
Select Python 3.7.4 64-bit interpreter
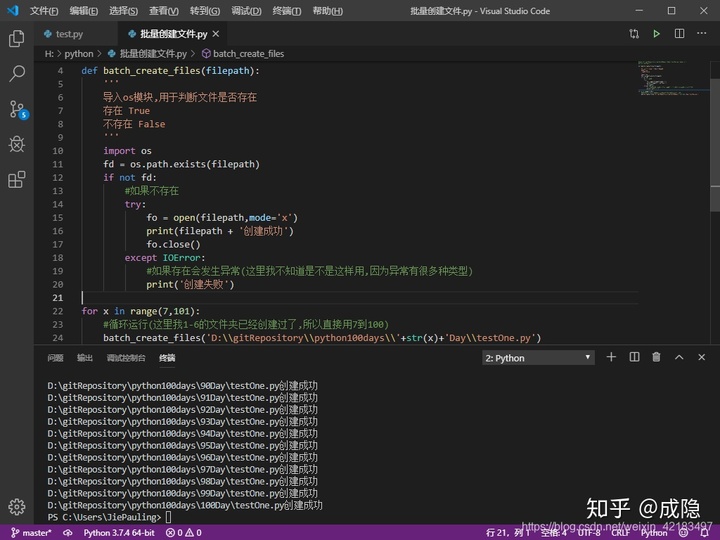pyautogui.click(x=119, y=533)
